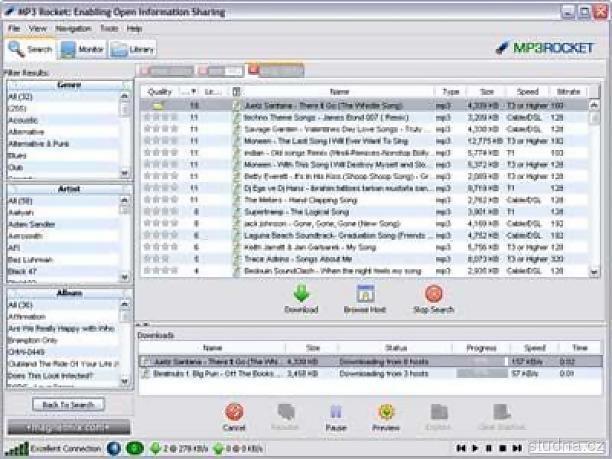Screen dimensions: 612x459
Task: Click the green Download arrow icon
Action: click(301, 293)
